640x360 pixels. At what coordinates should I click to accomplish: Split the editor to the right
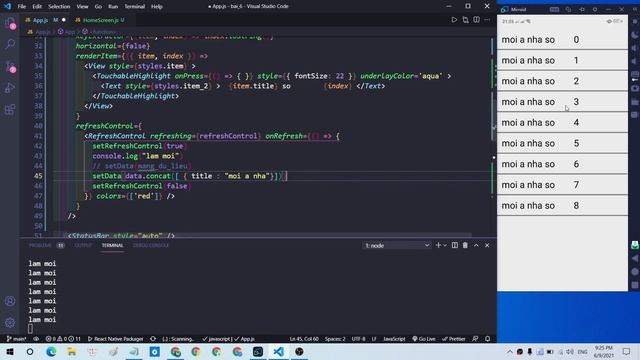click(476, 20)
